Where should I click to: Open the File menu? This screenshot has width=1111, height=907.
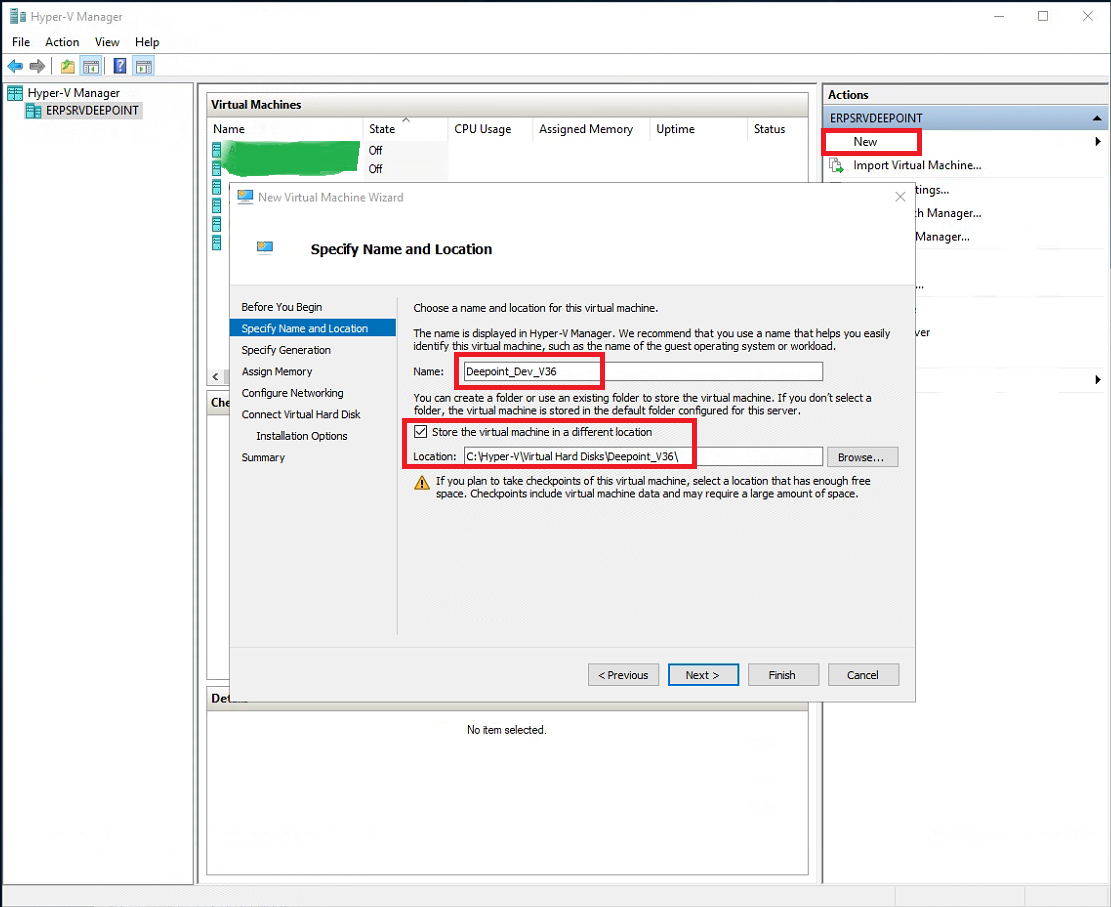coord(21,42)
